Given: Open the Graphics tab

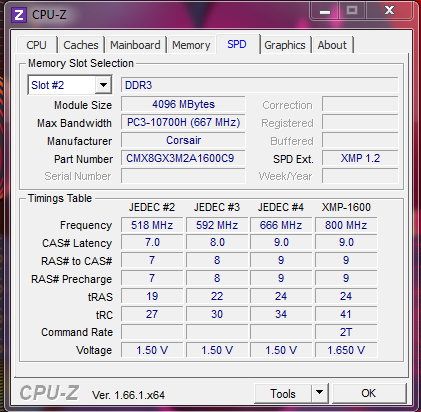Looking at the screenshot, I should [285, 45].
